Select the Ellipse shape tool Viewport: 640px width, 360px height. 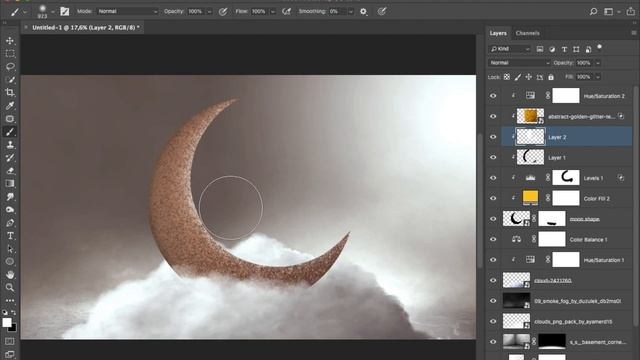tap(10, 262)
